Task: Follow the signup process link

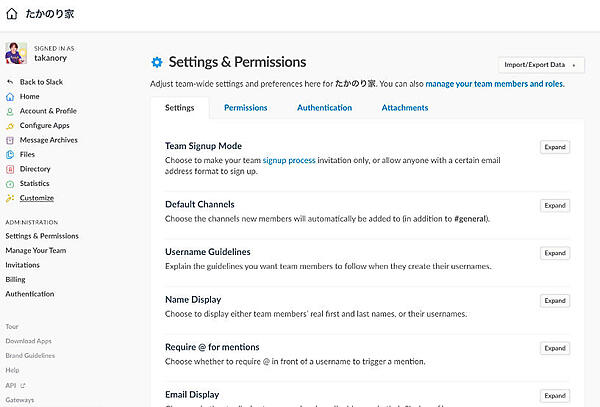Action: point(289,160)
